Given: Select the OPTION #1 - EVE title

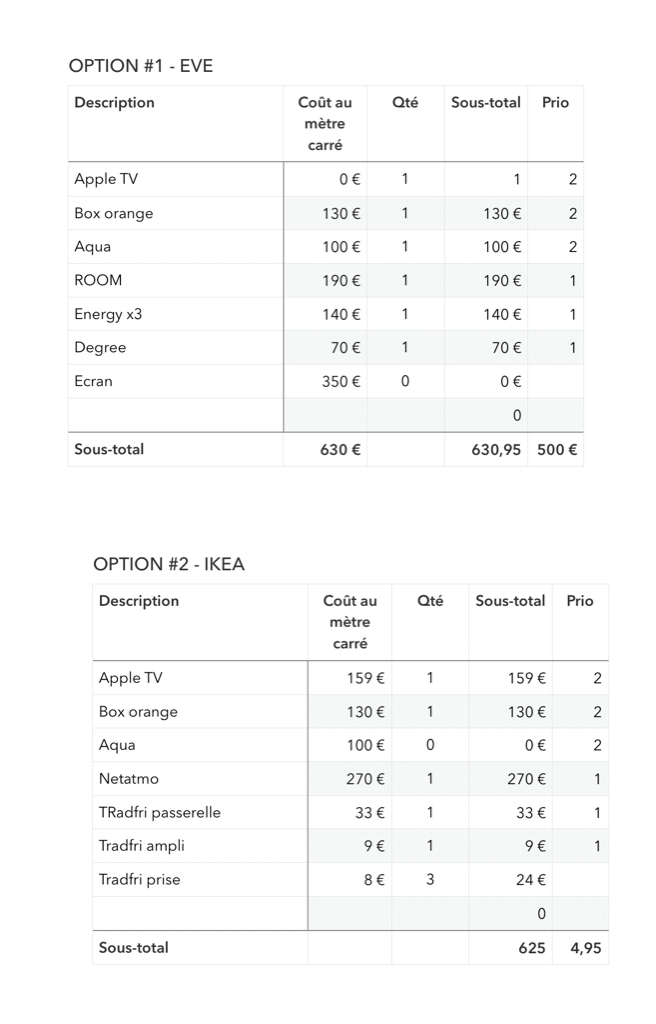Looking at the screenshot, I should coord(141,66).
